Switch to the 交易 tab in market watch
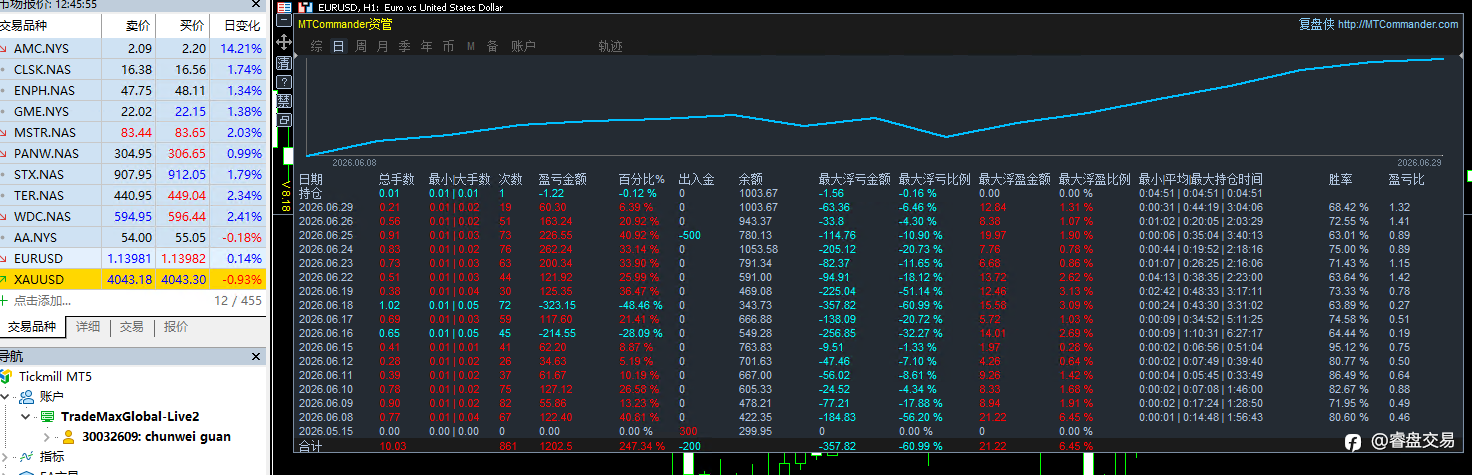 (131, 326)
